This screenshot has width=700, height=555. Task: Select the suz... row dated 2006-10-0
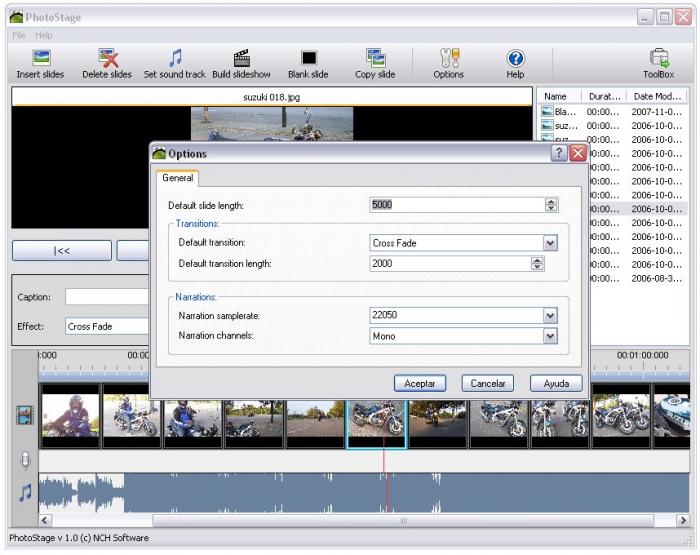pyautogui.click(x=613, y=125)
